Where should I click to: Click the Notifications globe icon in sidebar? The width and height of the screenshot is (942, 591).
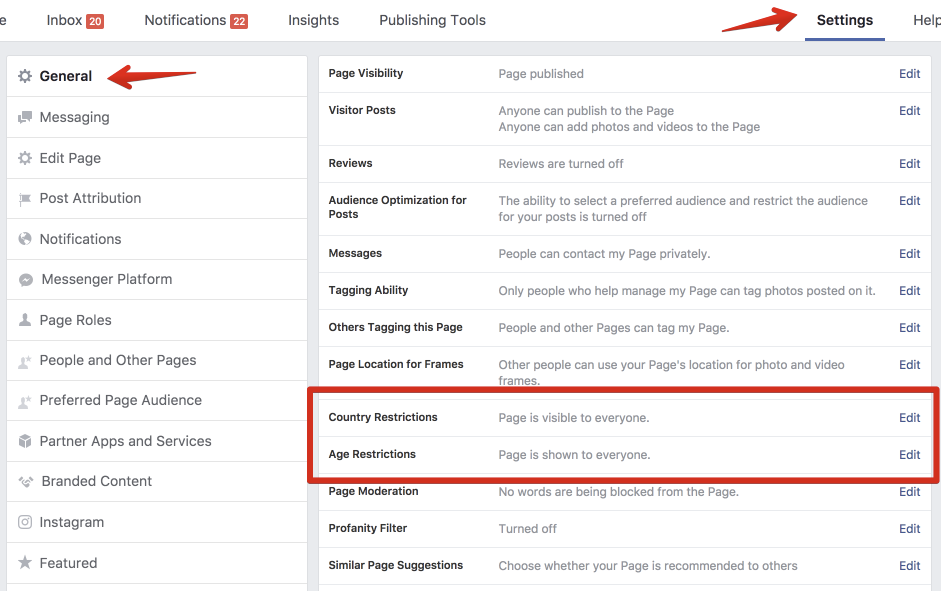click(x=25, y=239)
